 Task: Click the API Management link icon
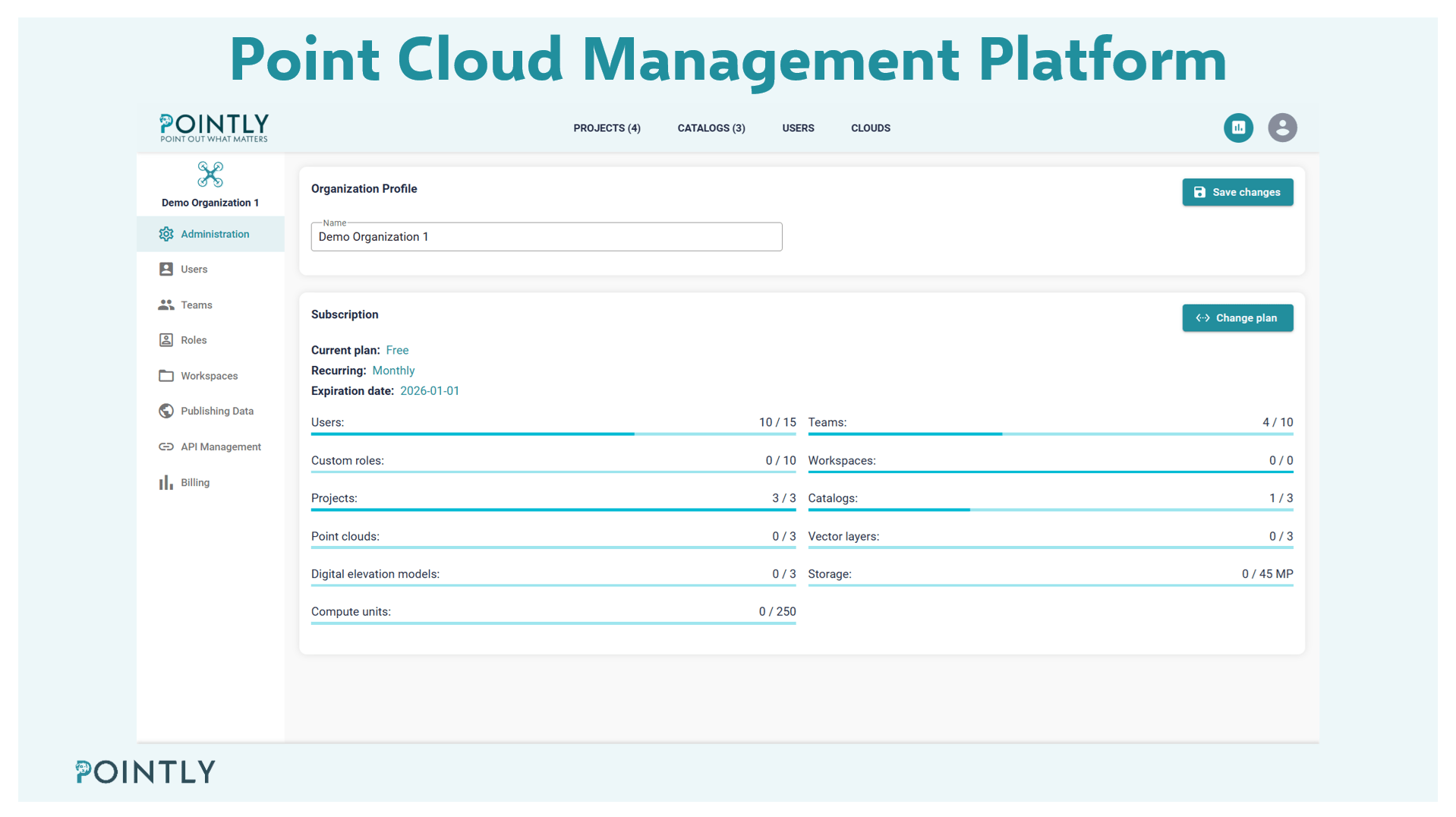click(x=166, y=446)
